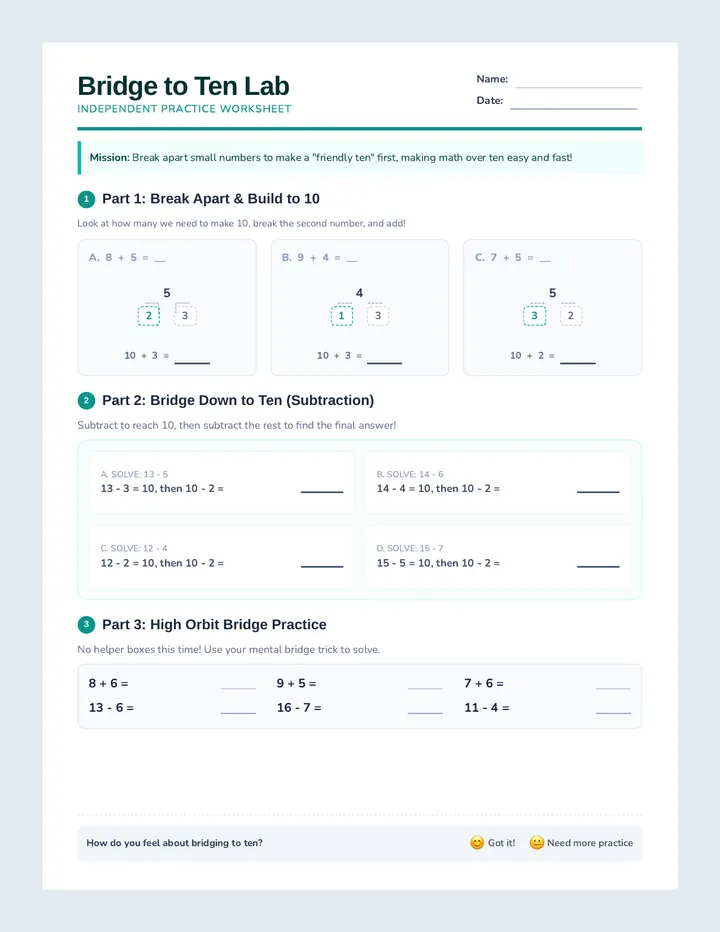Click the 'Need more practice' text label

pos(590,843)
